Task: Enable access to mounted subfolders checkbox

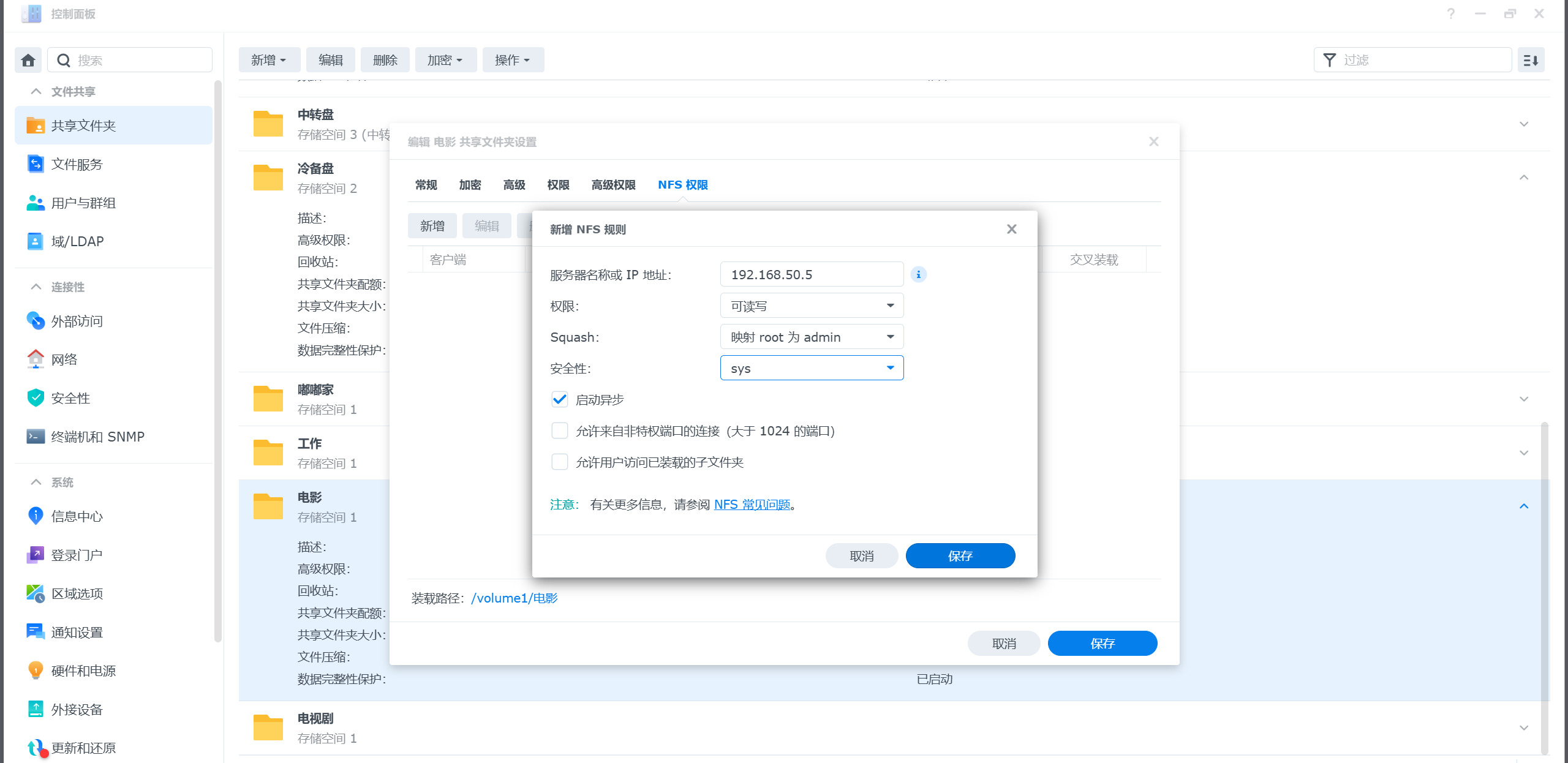Action: [x=560, y=462]
